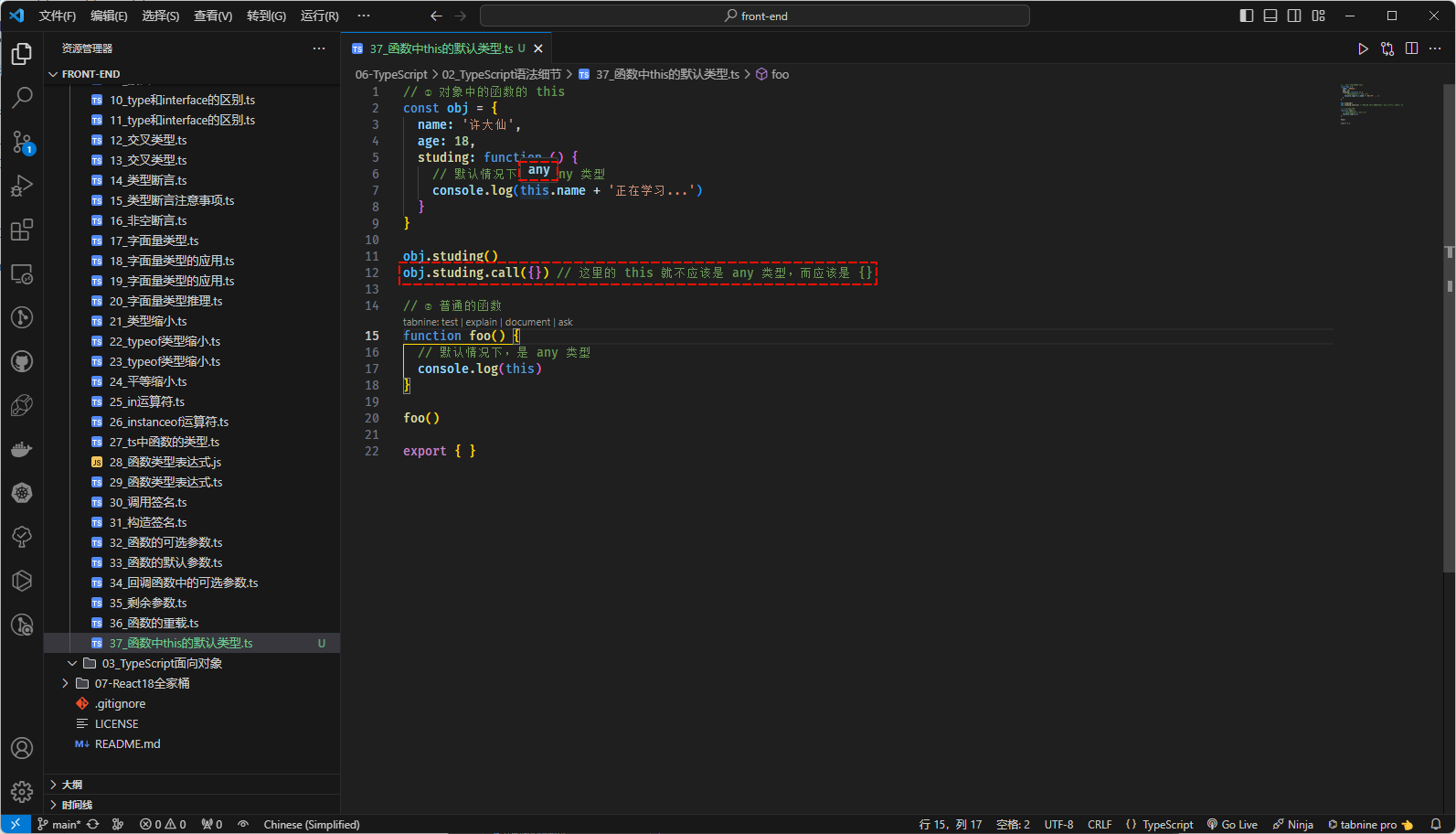The image size is (1456, 834).
Task: Open the Source Control view
Action: coord(22,142)
